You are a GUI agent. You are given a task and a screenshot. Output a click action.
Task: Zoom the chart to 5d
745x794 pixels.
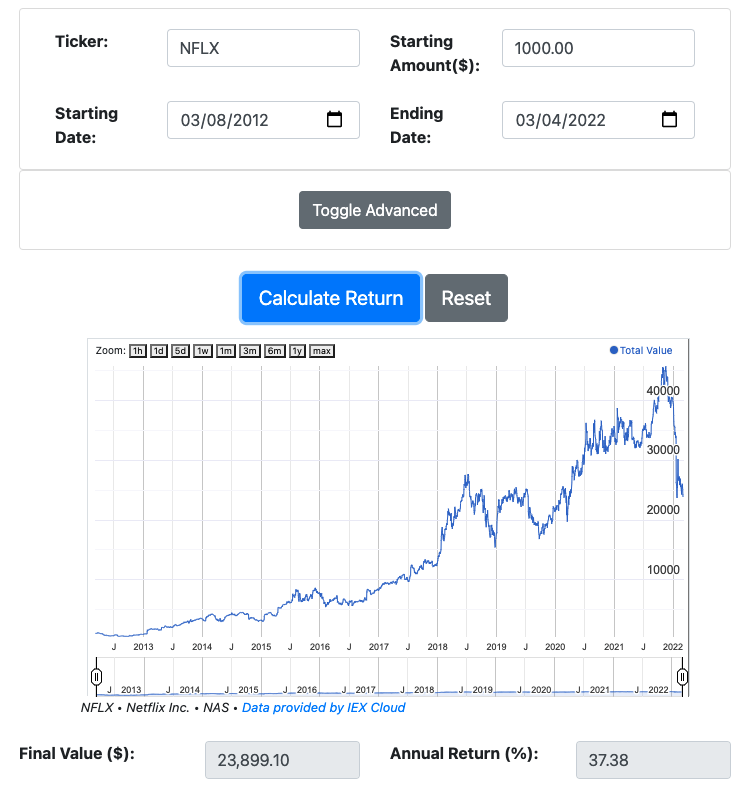coord(180,351)
